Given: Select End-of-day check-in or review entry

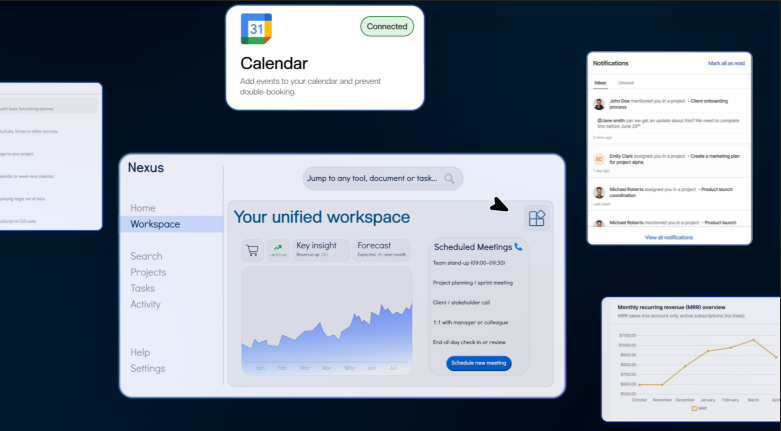Looking at the screenshot, I should 469,342.
